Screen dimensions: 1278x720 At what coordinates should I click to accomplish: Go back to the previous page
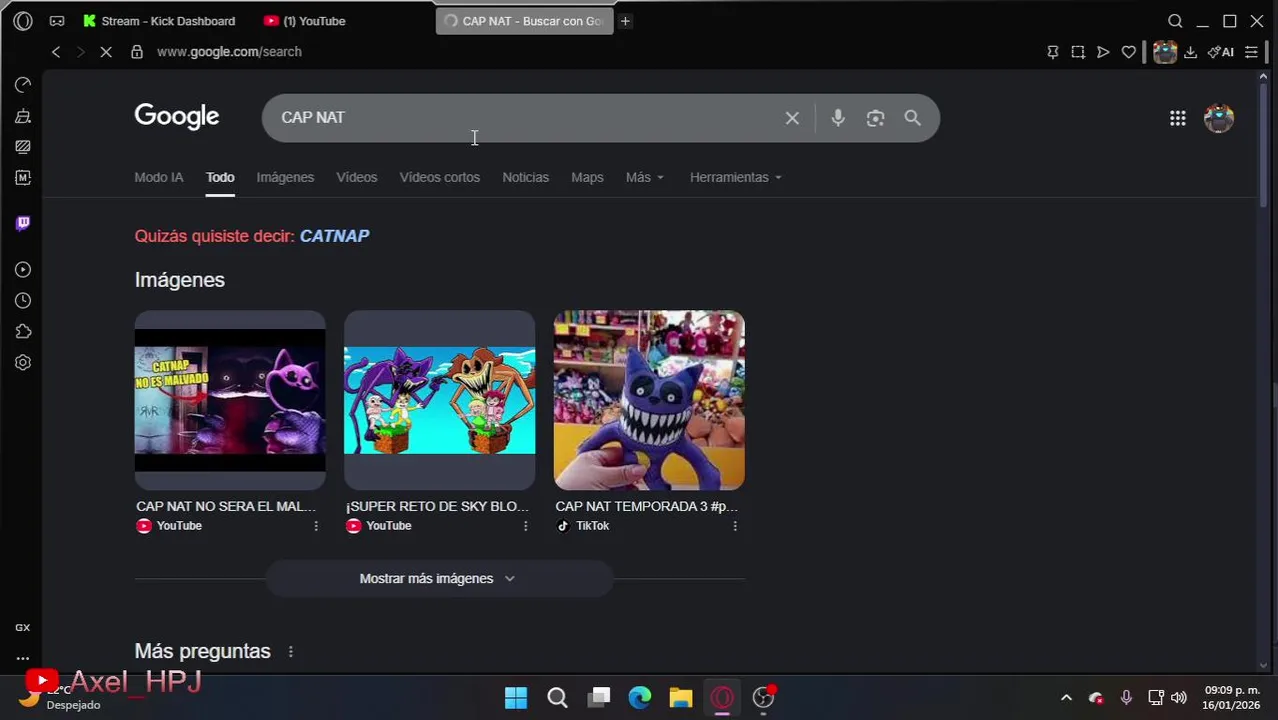pyautogui.click(x=56, y=52)
